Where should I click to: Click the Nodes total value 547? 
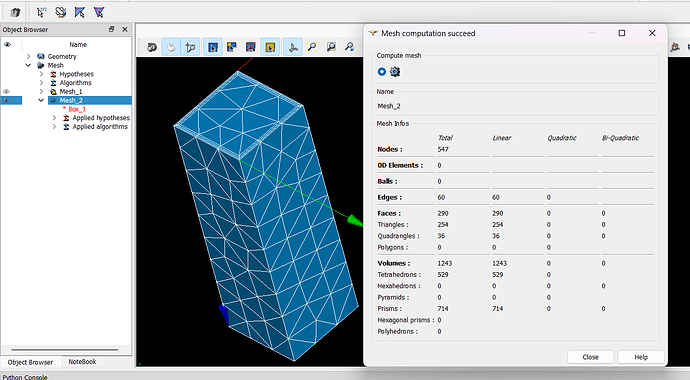pyautogui.click(x=443, y=150)
